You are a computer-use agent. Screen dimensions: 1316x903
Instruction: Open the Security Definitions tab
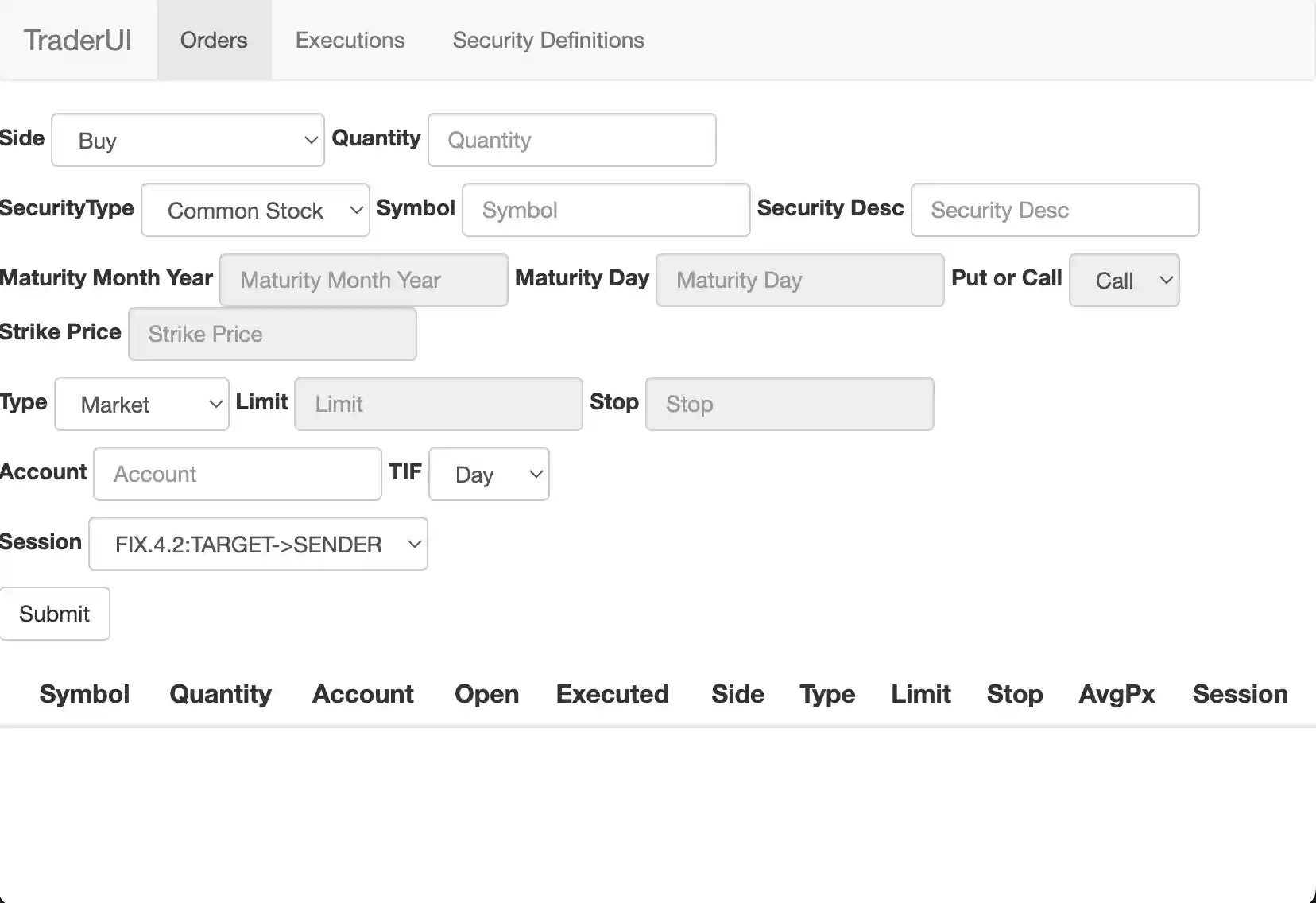(548, 40)
